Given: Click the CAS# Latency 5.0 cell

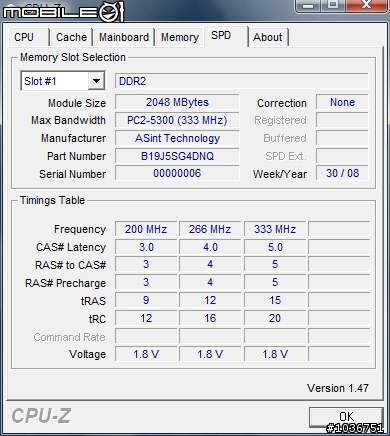Looking at the screenshot, I should pos(275,247).
